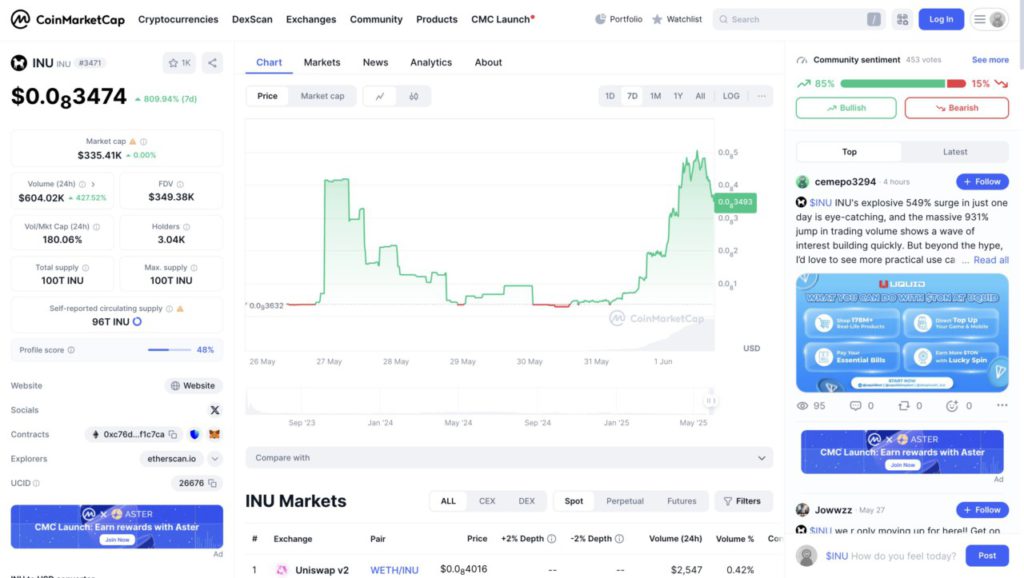Image resolution: width=1024 pixels, height=578 pixels.
Task: Open the Community menu
Action: point(376,20)
